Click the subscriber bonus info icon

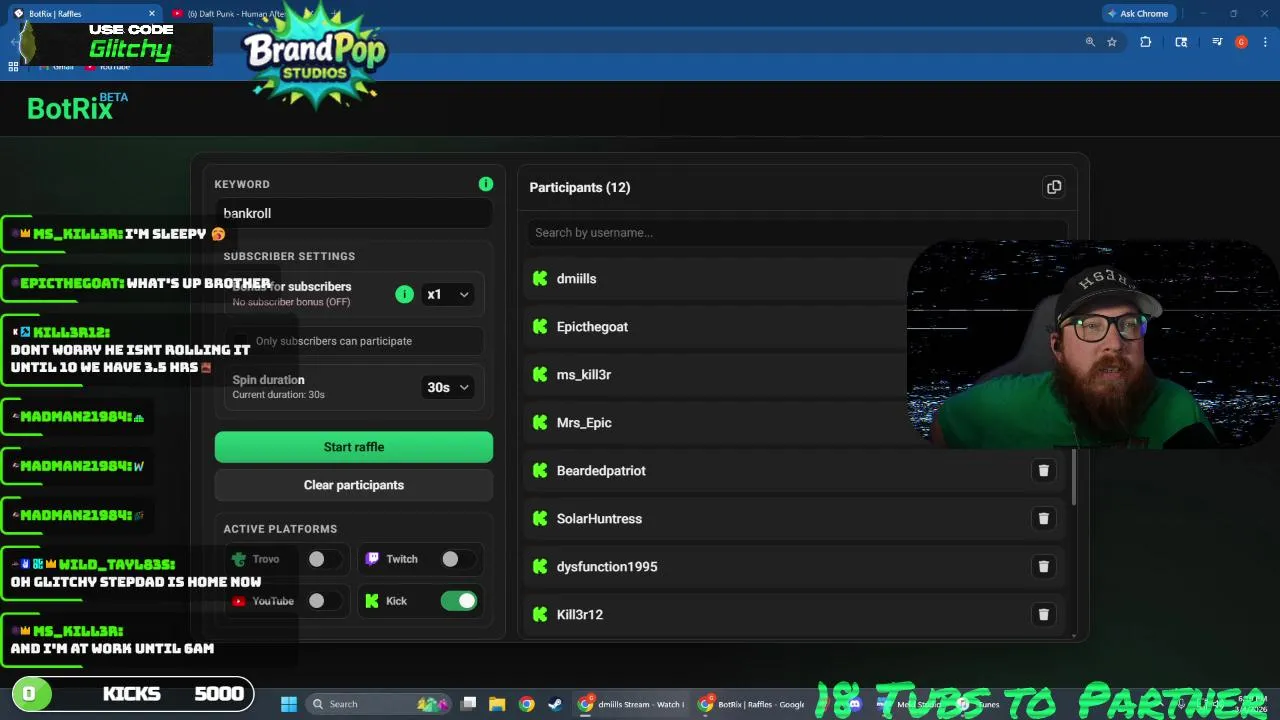point(404,294)
